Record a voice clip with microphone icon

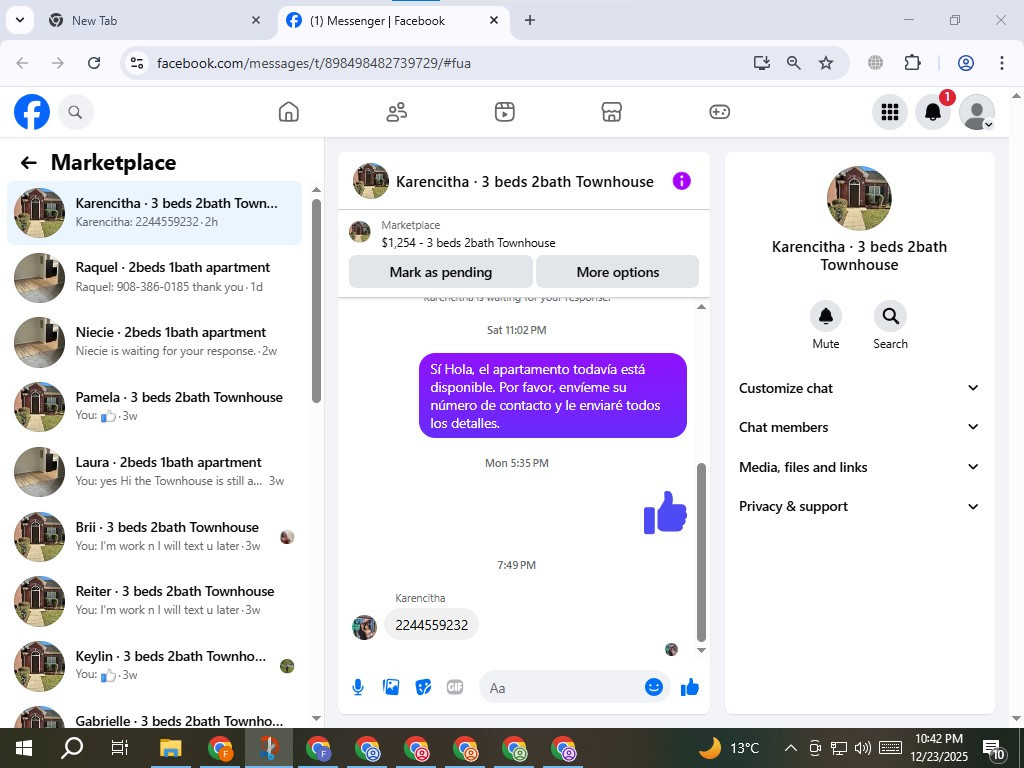[x=358, y=687]
